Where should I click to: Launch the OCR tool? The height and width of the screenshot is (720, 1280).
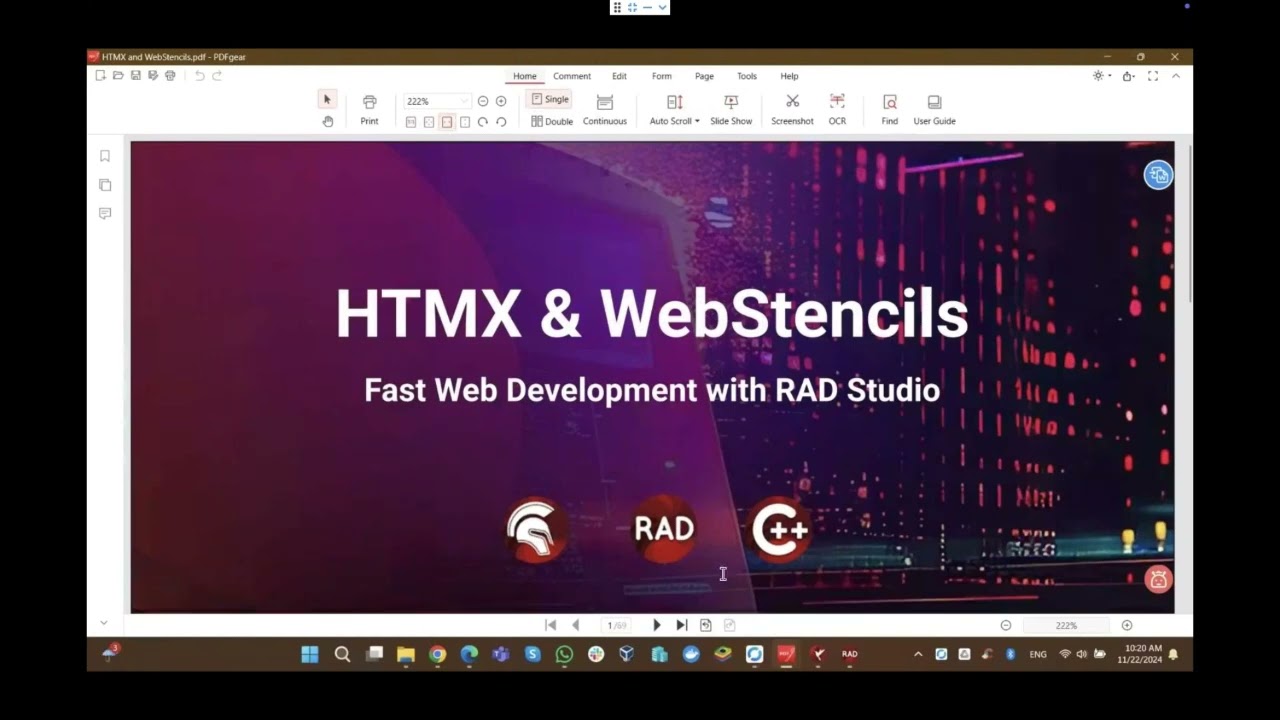coord(837,110)
